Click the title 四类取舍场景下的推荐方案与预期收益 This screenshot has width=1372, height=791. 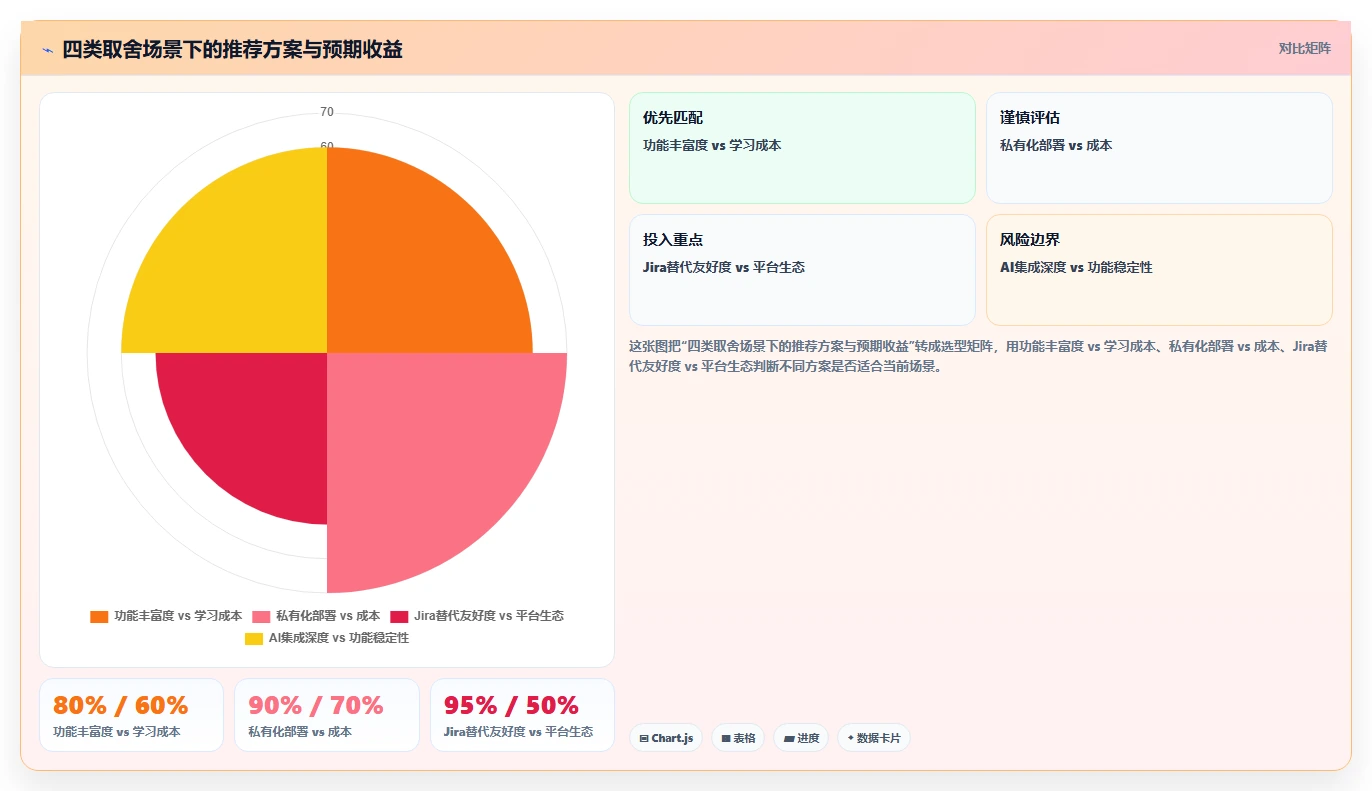pyautogui.click(x=232, y=49)
